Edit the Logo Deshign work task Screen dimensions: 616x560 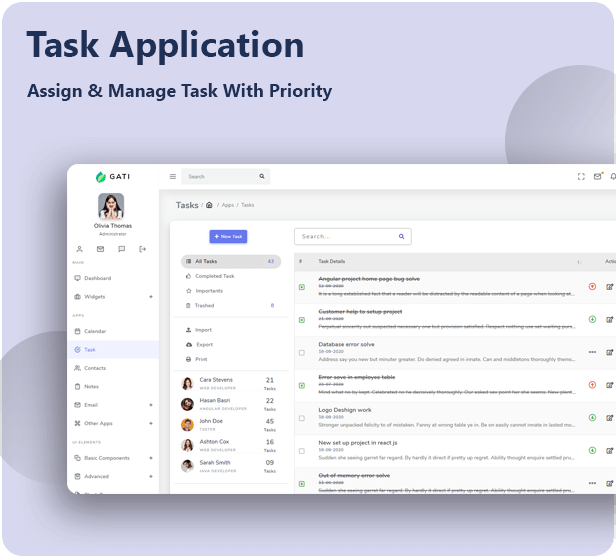tap(610, 418)
